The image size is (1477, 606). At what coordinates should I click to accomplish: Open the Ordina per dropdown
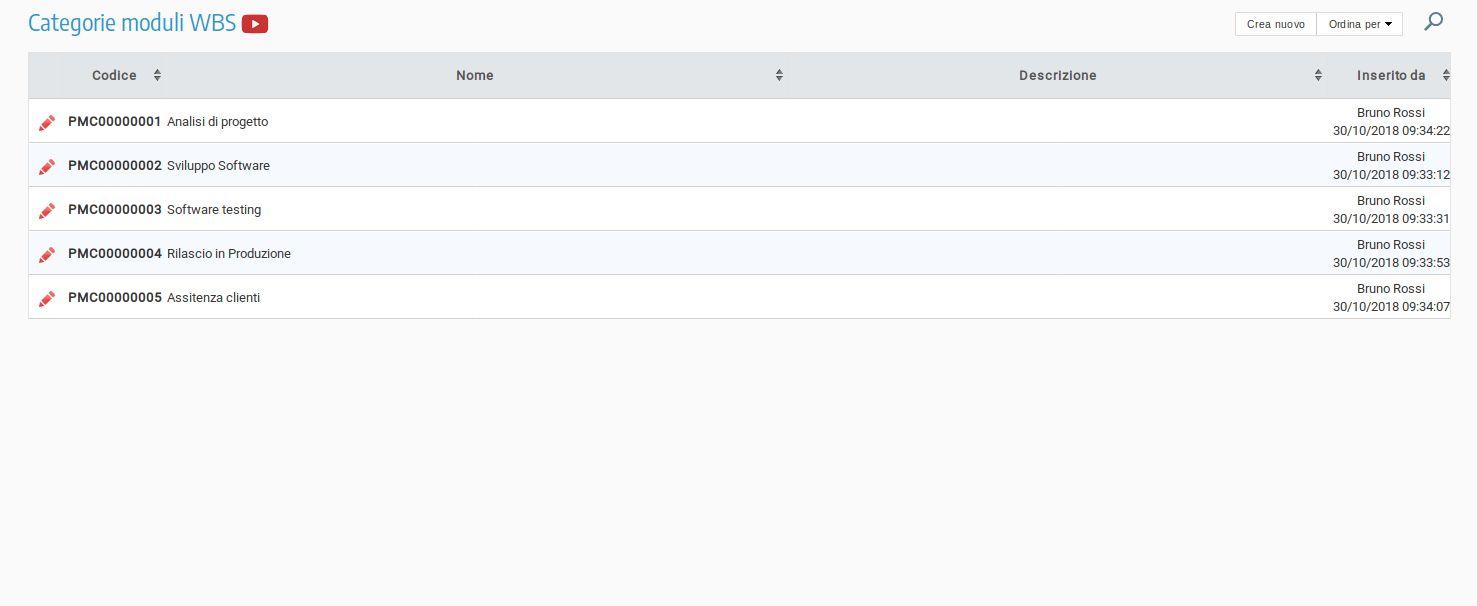(1359, 24)
